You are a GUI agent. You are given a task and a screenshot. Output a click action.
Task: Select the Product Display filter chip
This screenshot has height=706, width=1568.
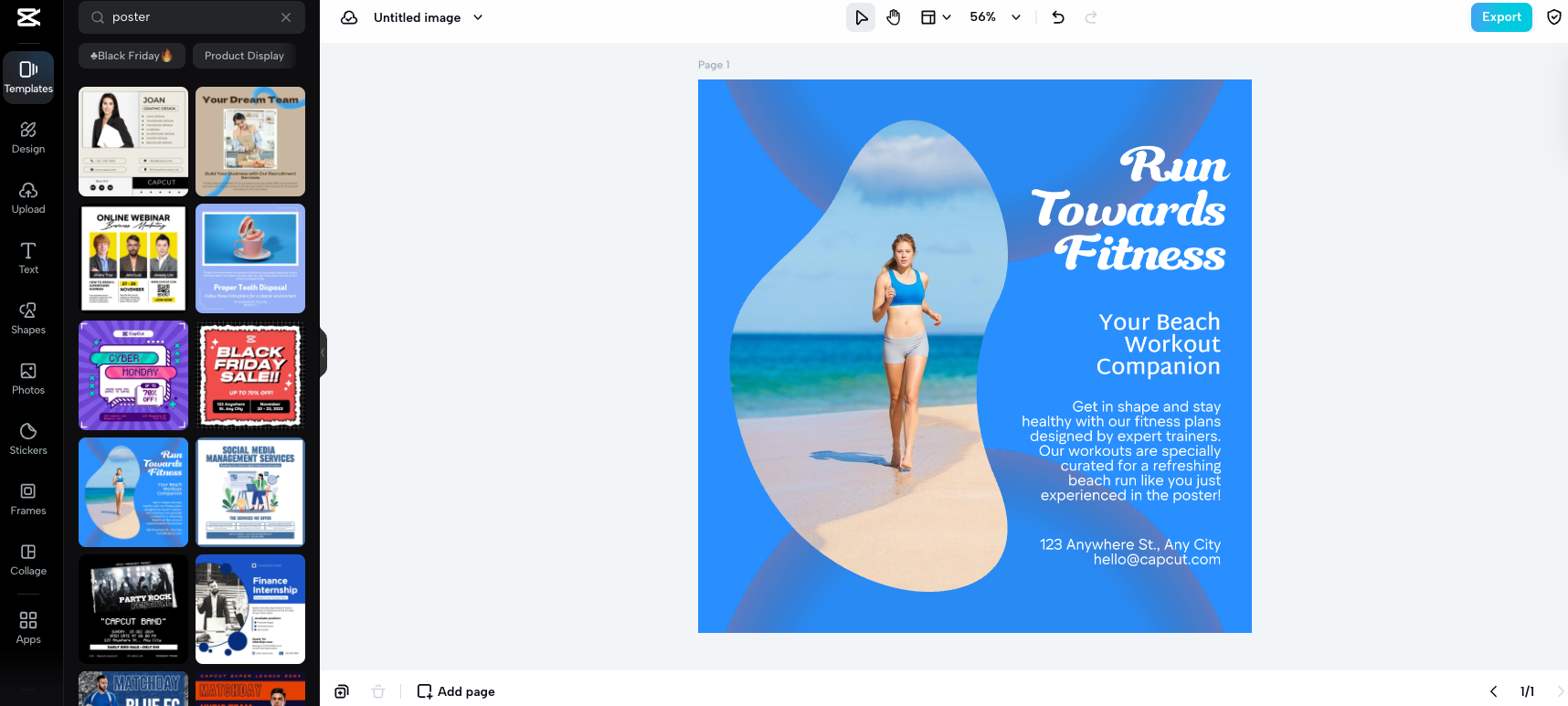(244, 56)
